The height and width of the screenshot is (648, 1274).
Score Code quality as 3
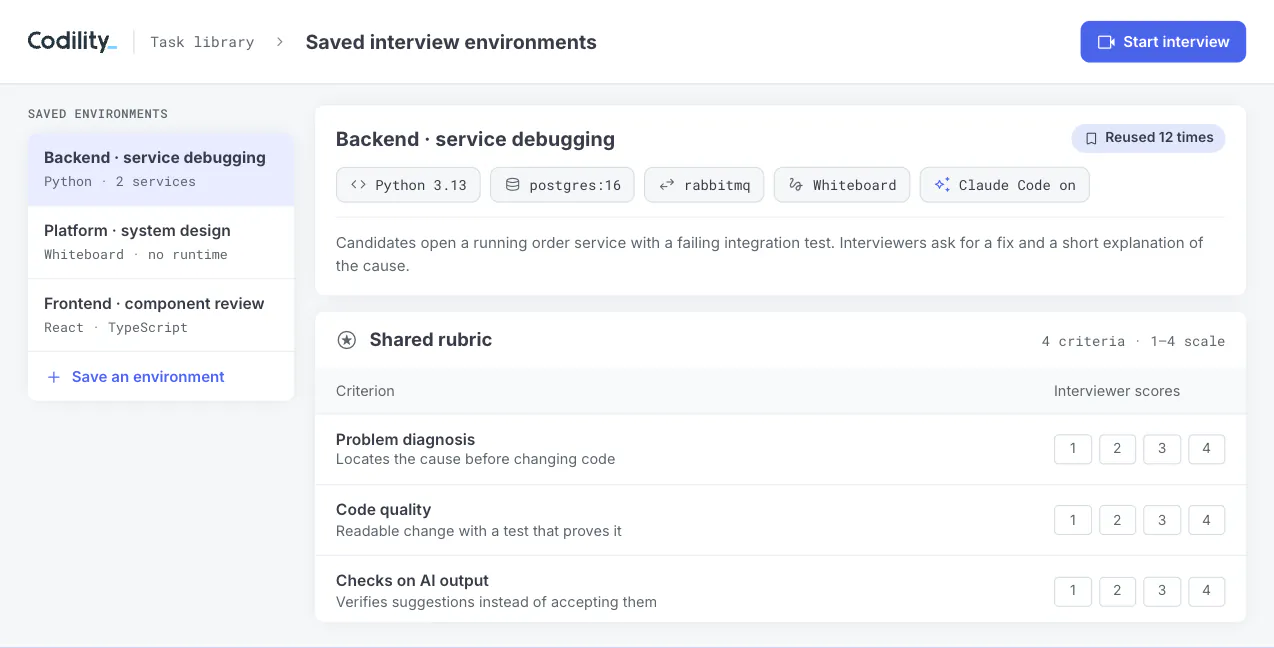pos(1162,520)
